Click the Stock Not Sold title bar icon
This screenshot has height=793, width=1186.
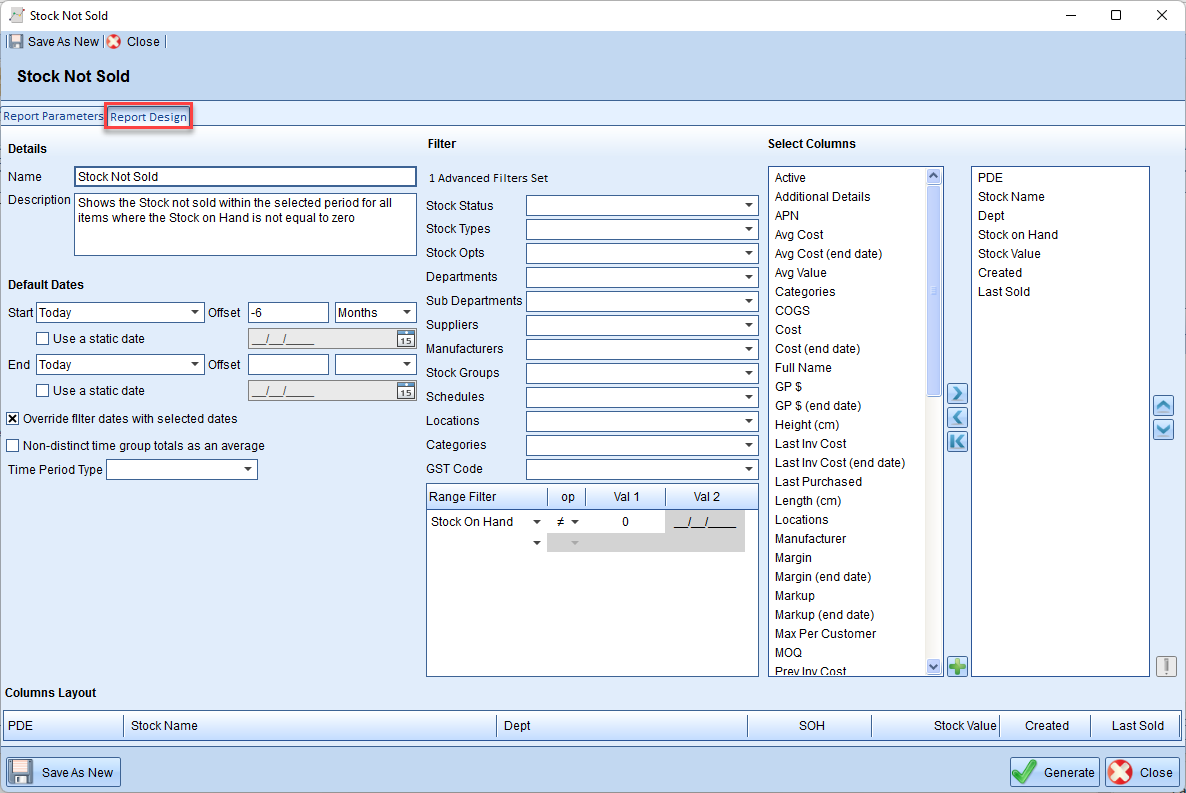tap(16, 15)
